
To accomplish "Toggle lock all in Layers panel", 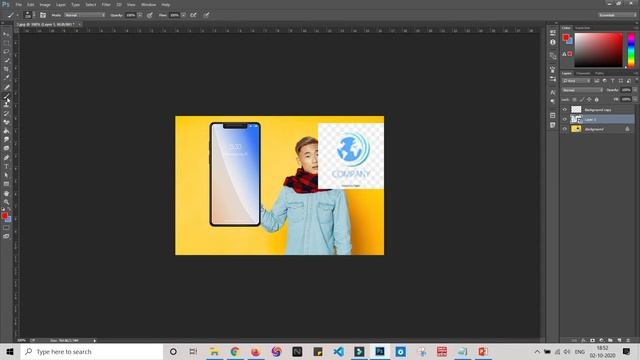I will coord(596,100).
